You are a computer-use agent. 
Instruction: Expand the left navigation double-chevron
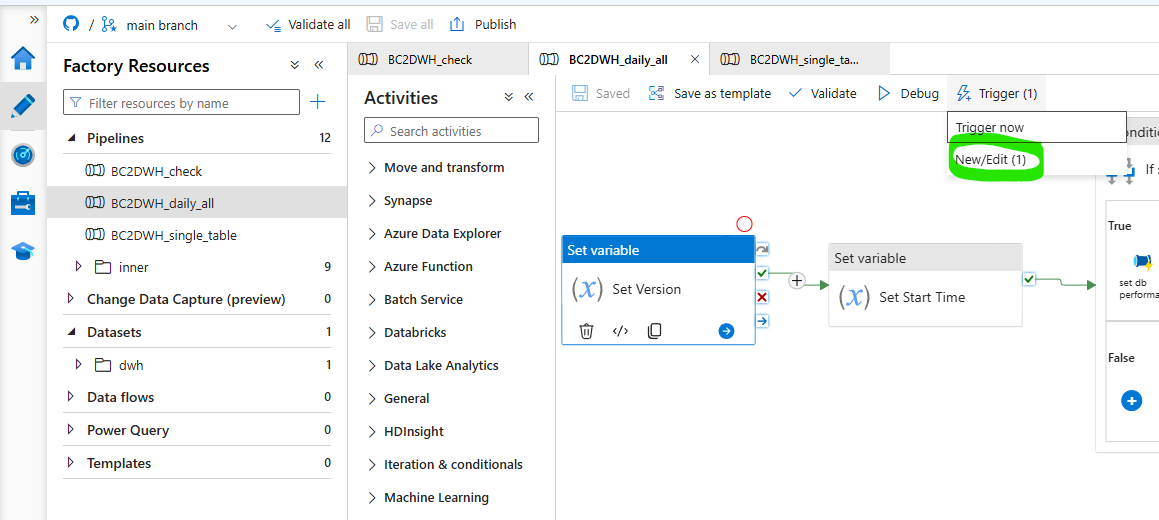pyautogui.click(x=34, y=20)
